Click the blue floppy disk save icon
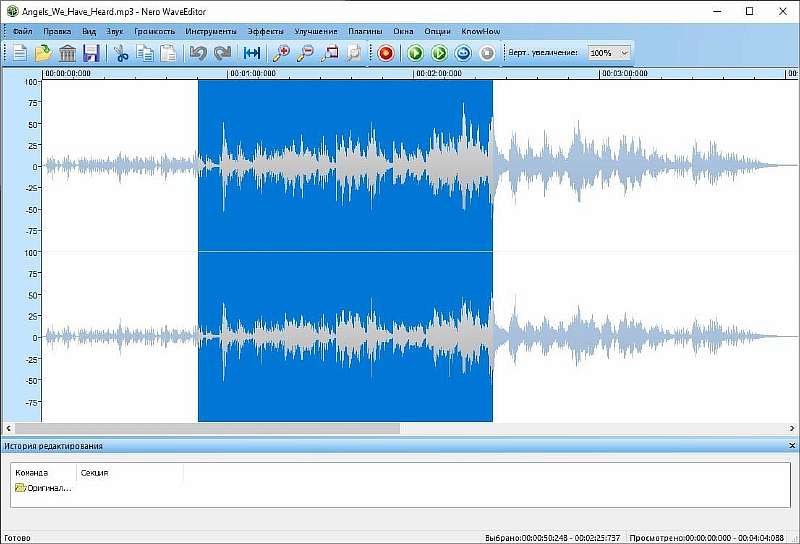The width and height of the screenshot is (800, 544). [x=91, y=53]
